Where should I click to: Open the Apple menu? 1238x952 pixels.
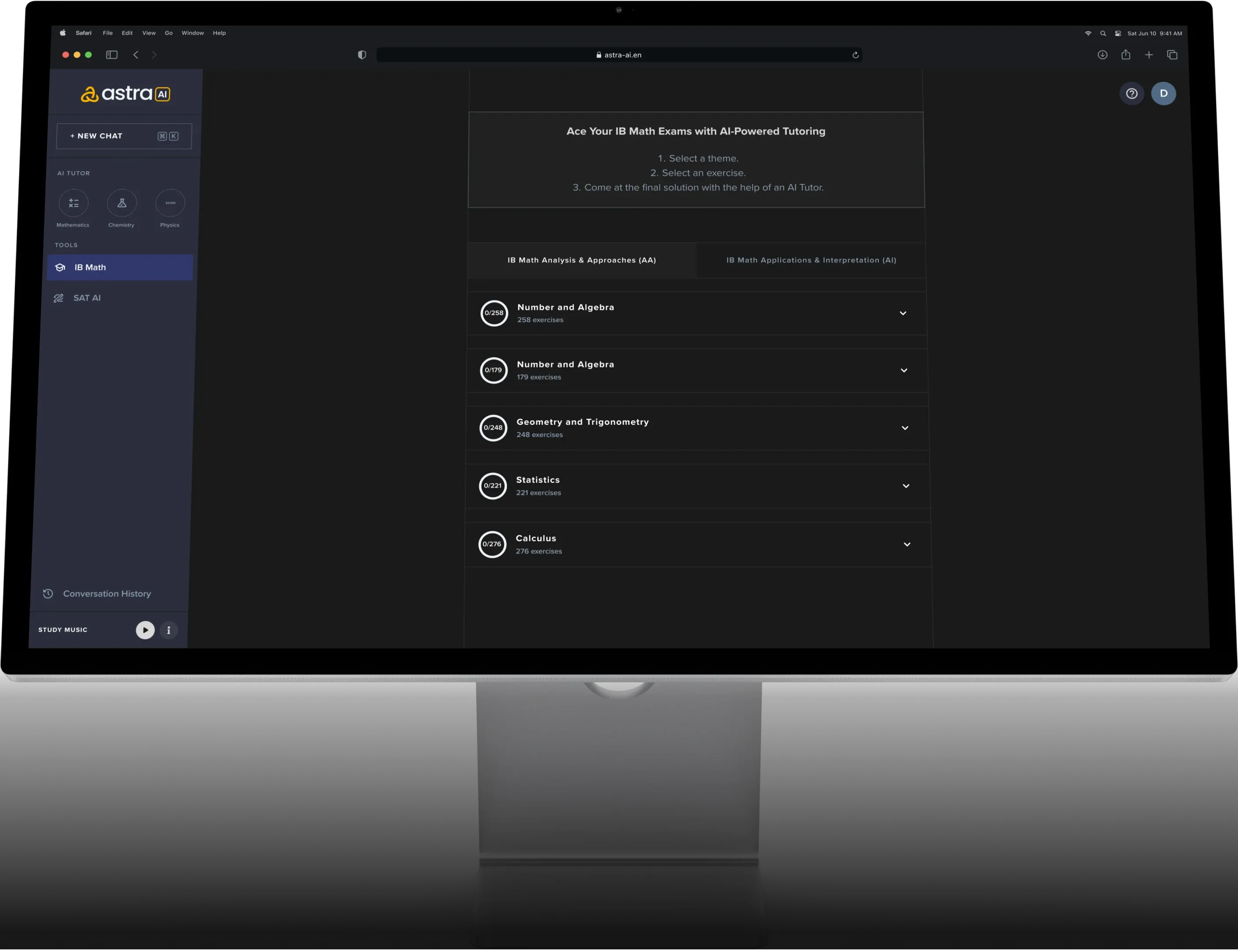click(62, 33)
